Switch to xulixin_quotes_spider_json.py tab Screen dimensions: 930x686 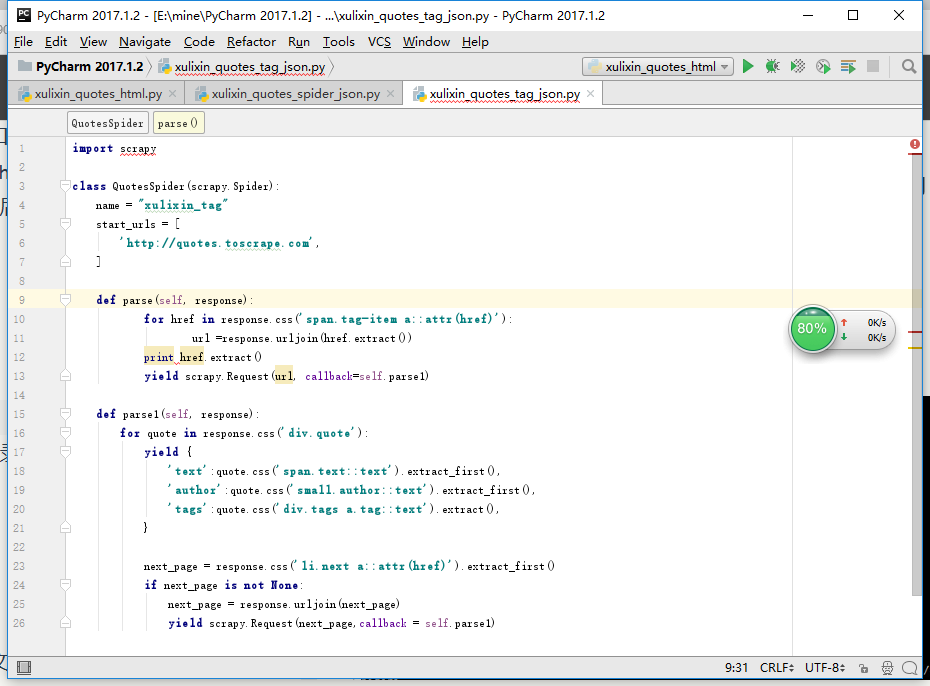[295, 94]
